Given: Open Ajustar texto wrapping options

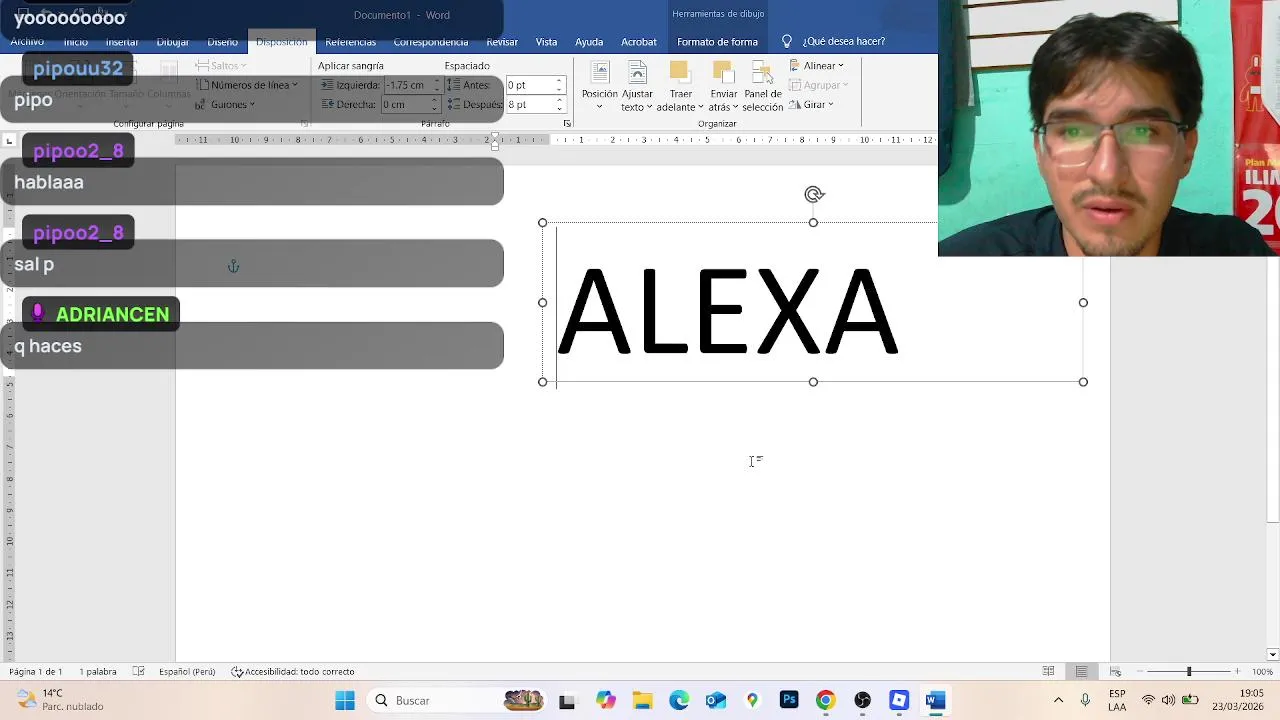Looking at the screenshot, I should point(637,86).
